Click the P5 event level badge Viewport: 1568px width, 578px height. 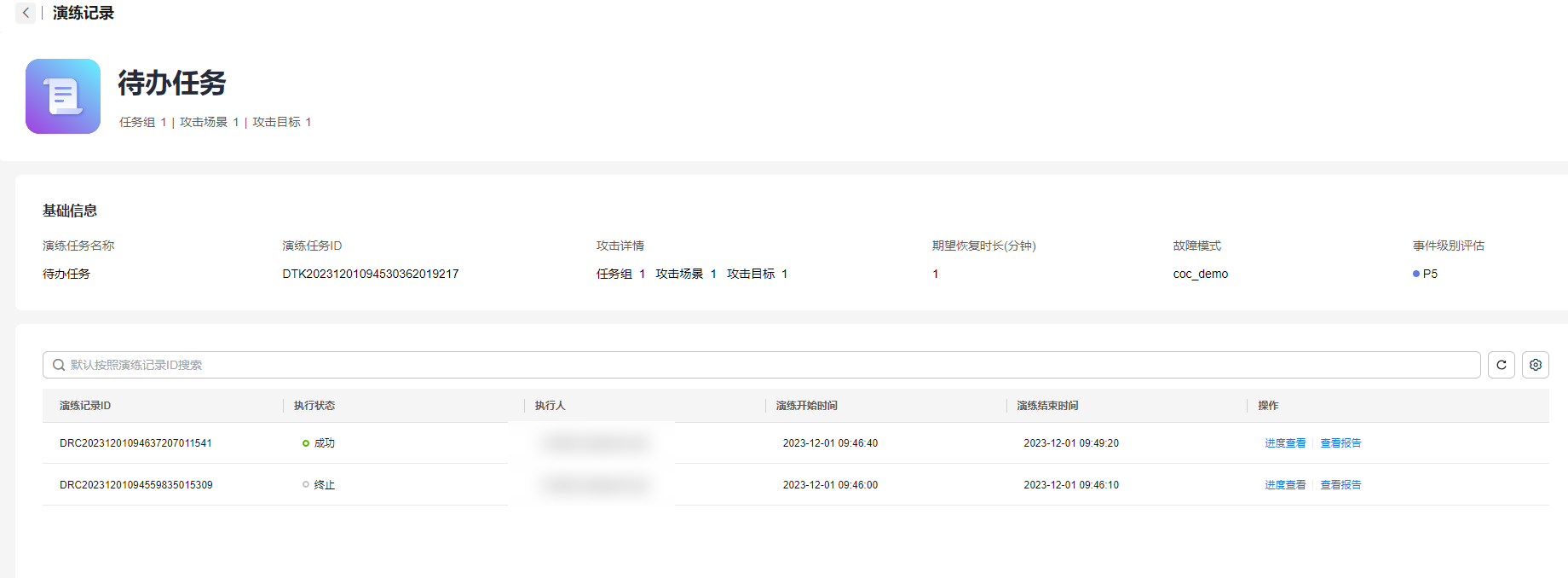tap(1425, 274)
